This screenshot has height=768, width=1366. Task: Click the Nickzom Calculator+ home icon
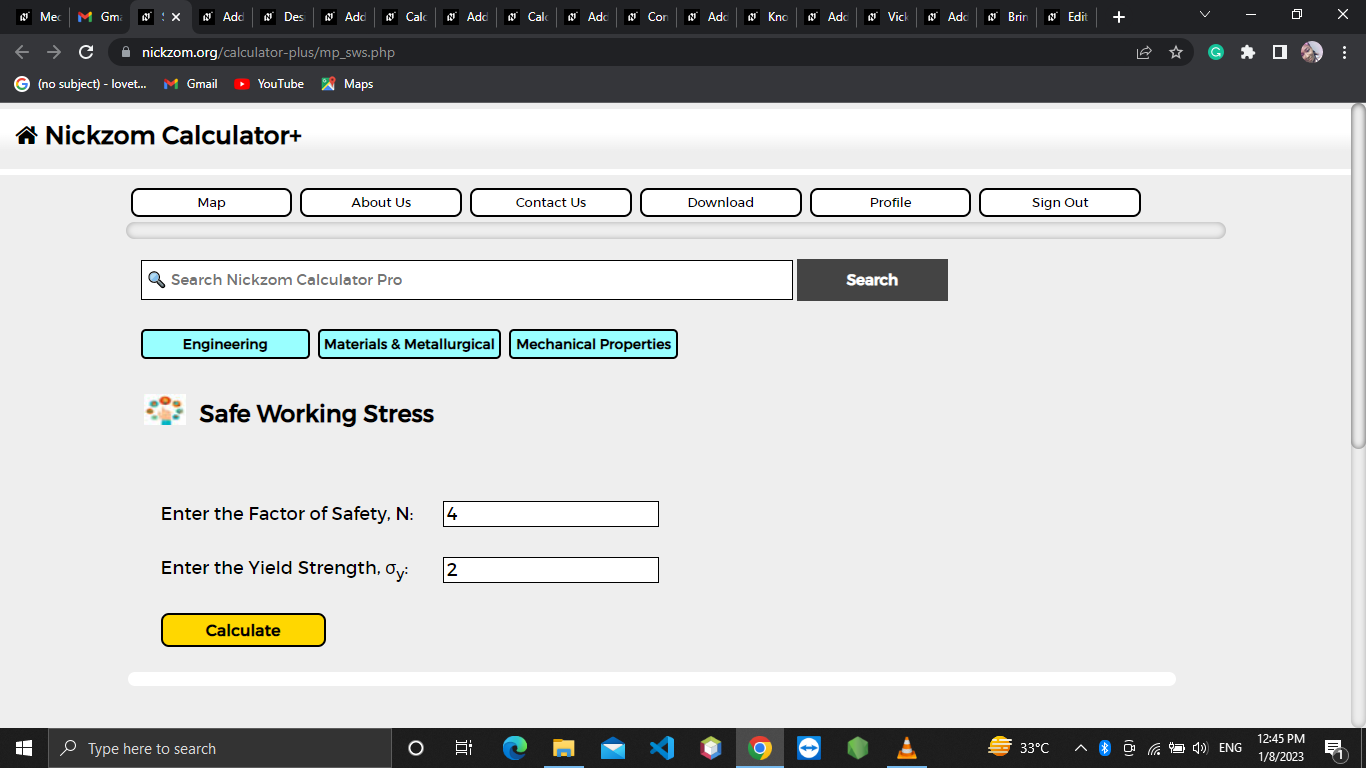[27, 136]
